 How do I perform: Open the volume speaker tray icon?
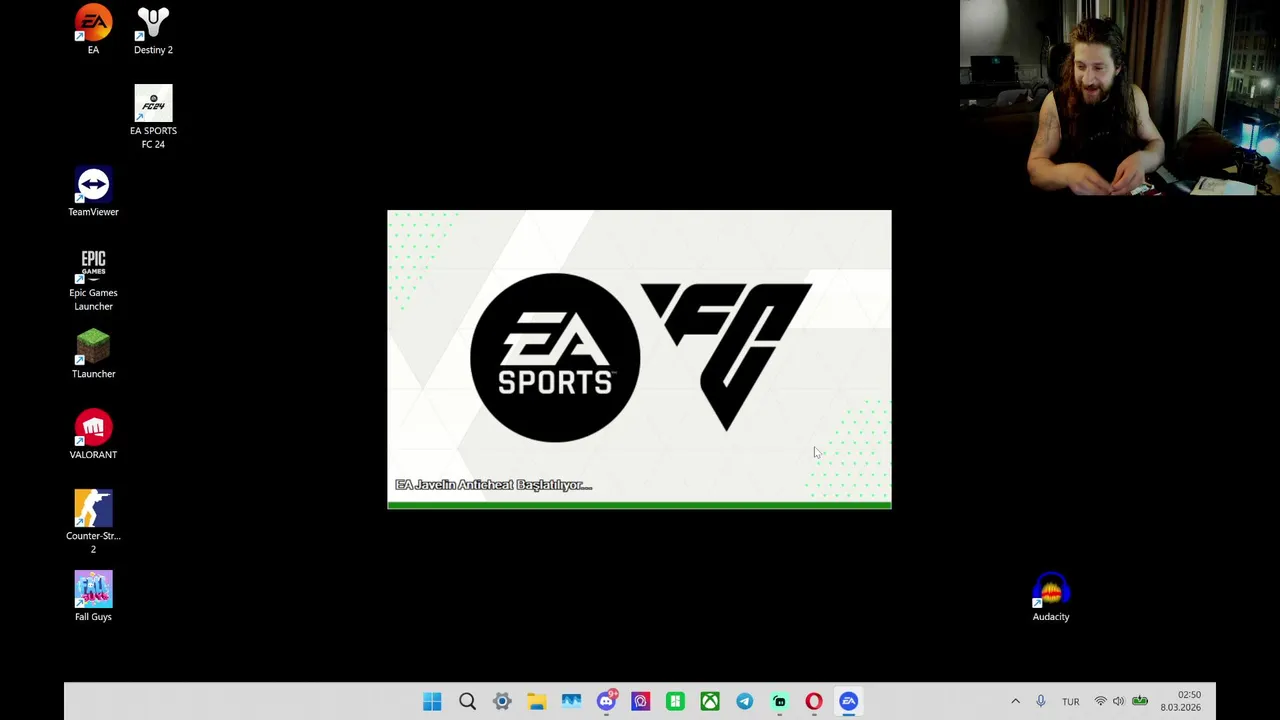(x=1118, y=701)
